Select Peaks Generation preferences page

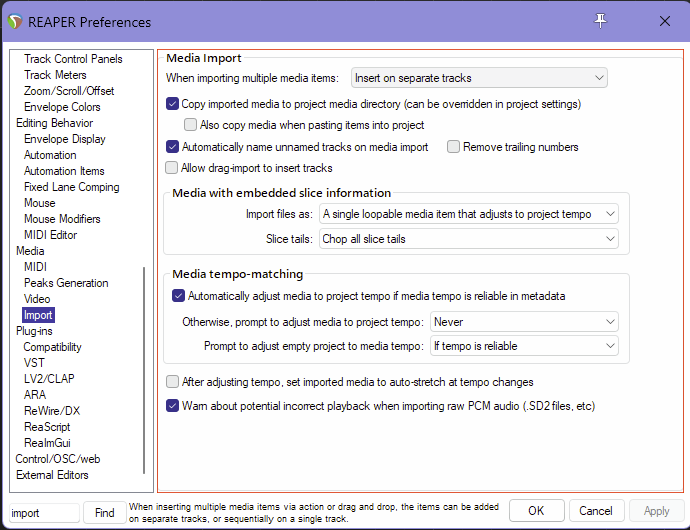click(66, 283)
